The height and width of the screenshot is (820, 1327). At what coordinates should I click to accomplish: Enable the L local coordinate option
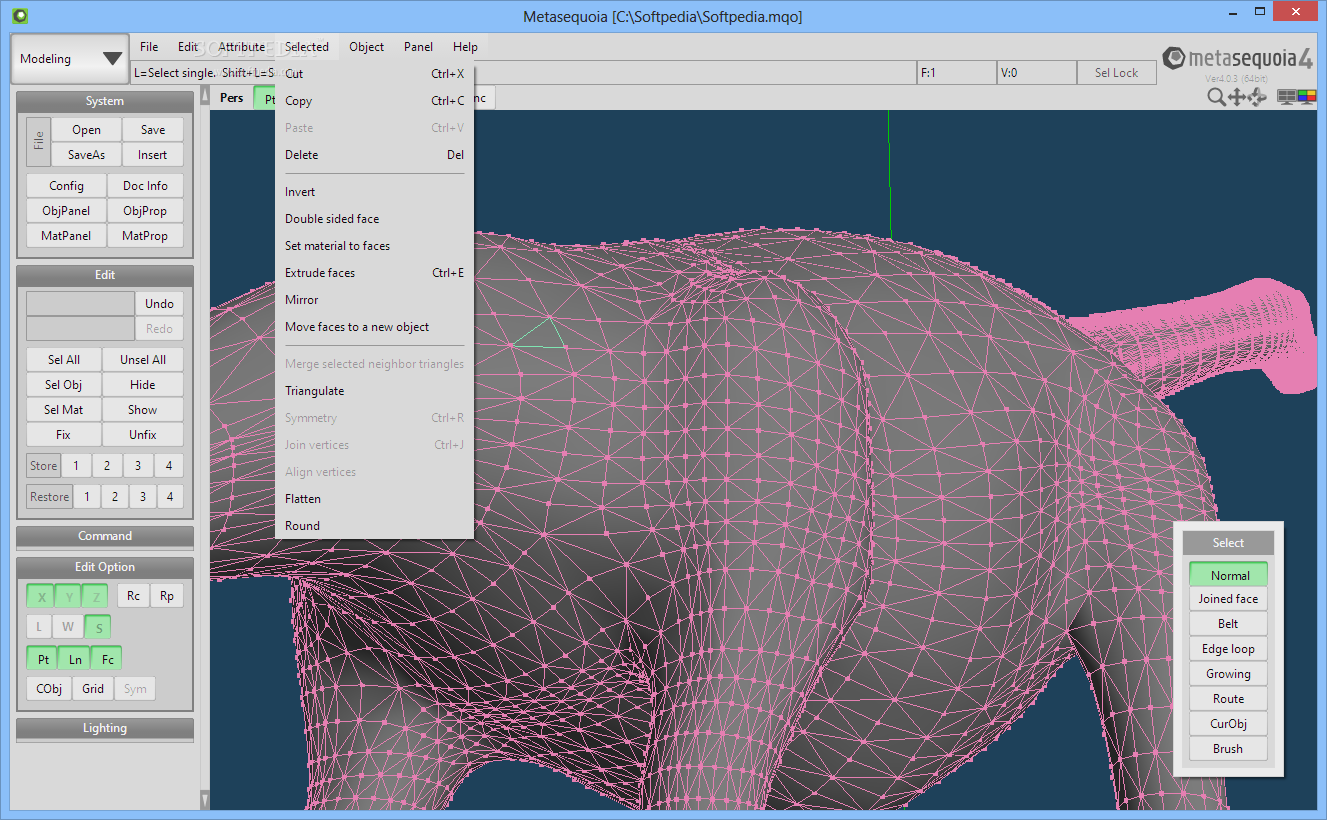point(39,627)
